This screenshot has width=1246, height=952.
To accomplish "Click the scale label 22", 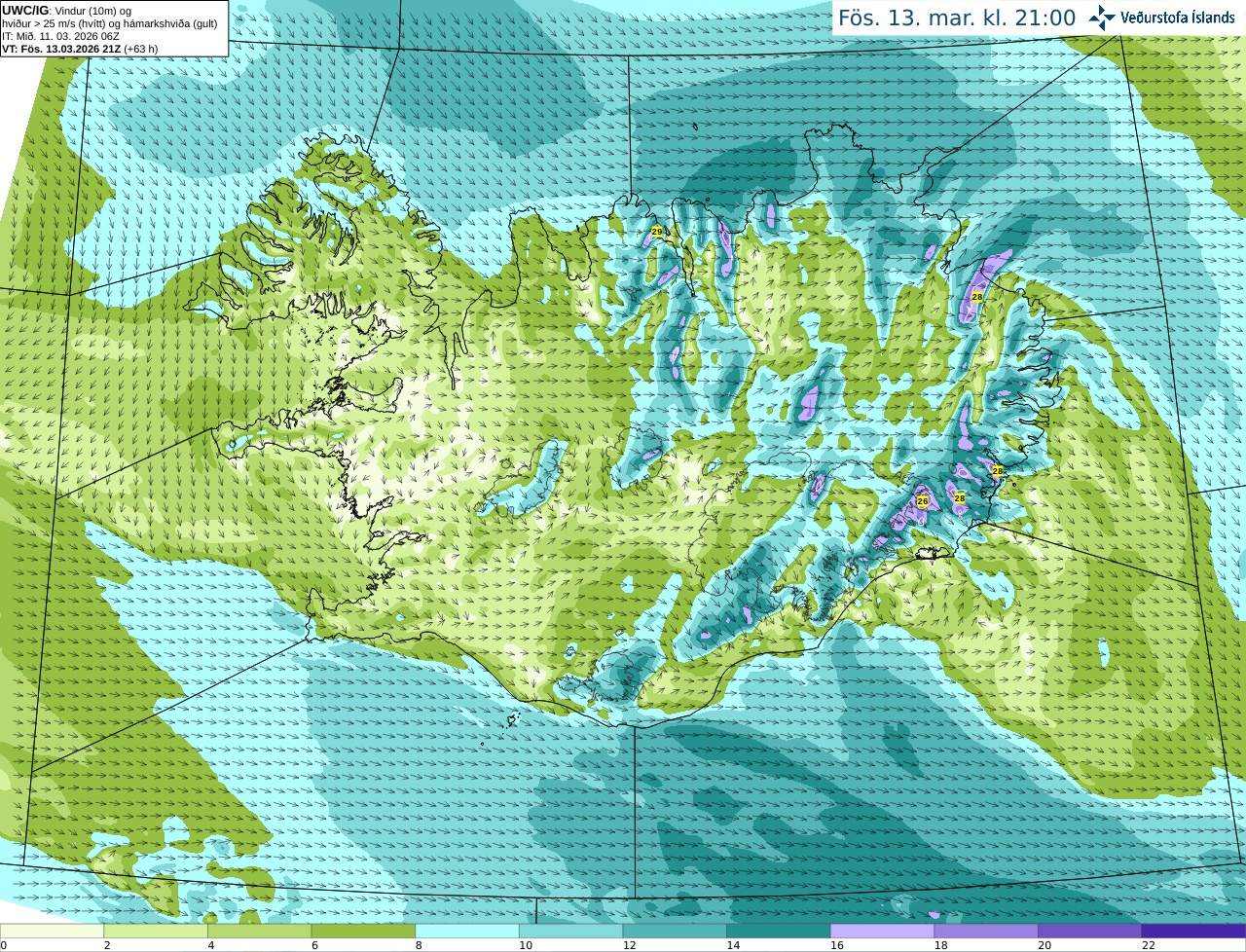I will point(1149,945).
